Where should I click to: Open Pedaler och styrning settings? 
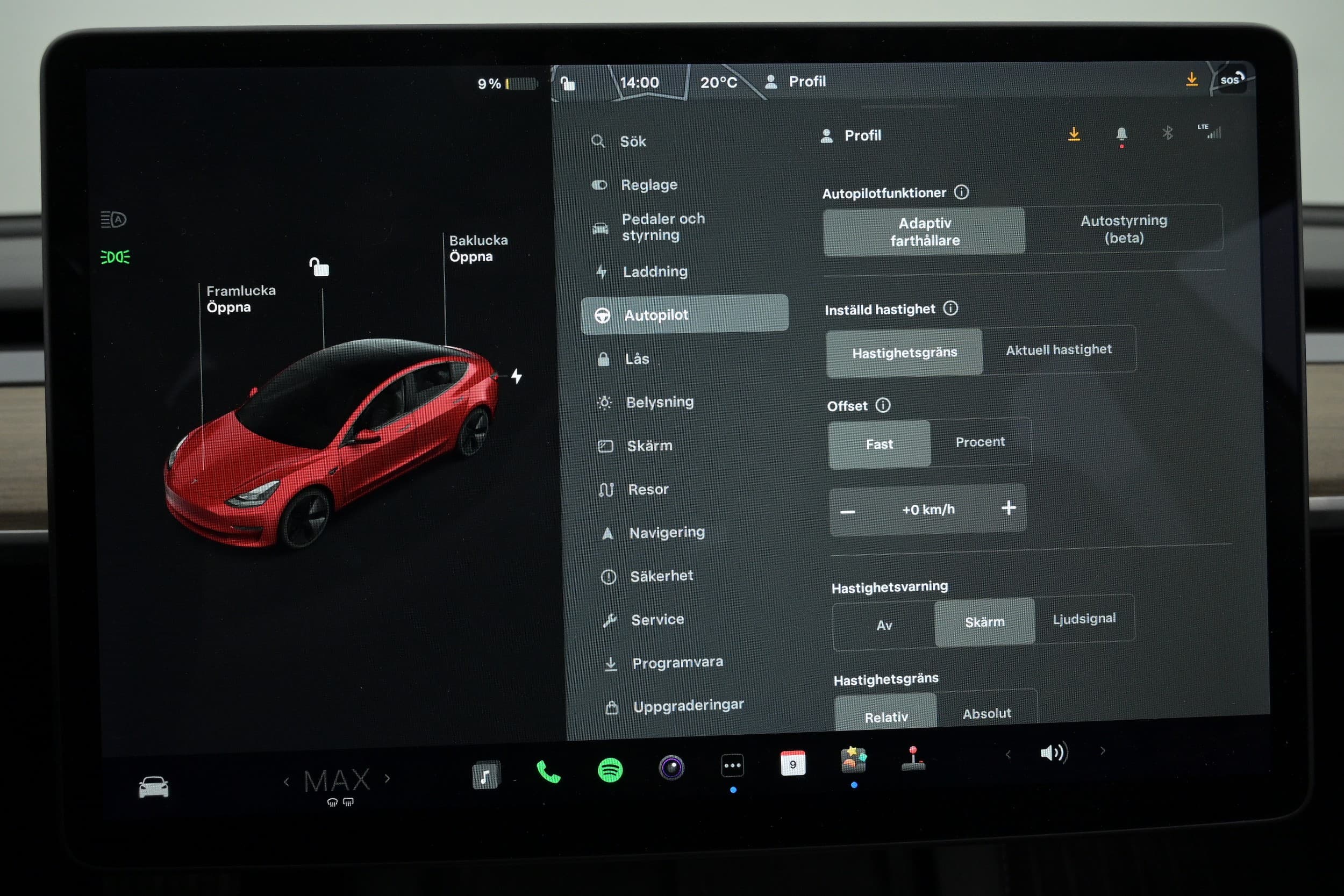coord(648,227)
